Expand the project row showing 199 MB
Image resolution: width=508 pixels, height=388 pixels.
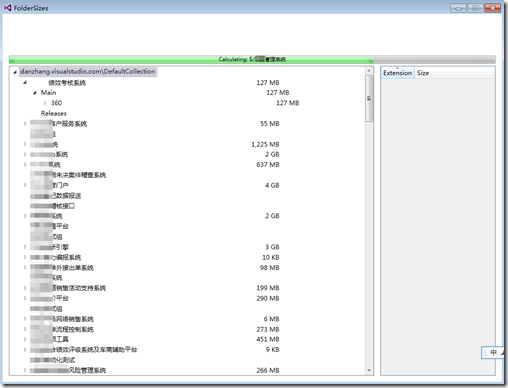click(25, 288)
